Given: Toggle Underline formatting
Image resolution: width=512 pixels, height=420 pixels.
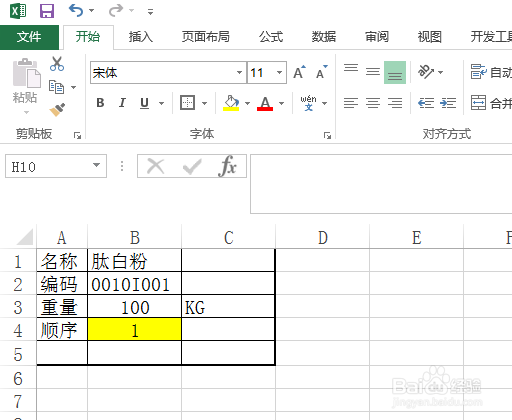Looking at the screenshot, I should (144, 103).
